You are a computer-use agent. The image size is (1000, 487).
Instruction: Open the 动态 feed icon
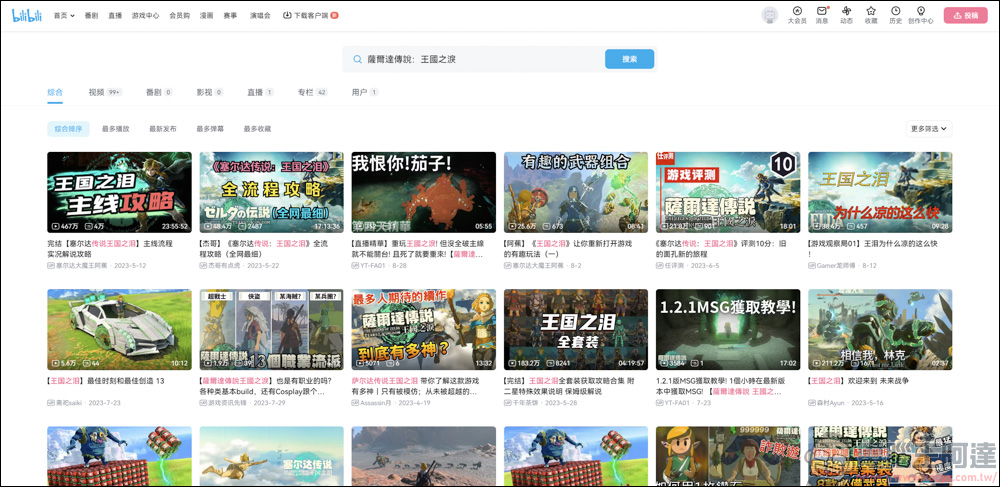click(846, 15)
